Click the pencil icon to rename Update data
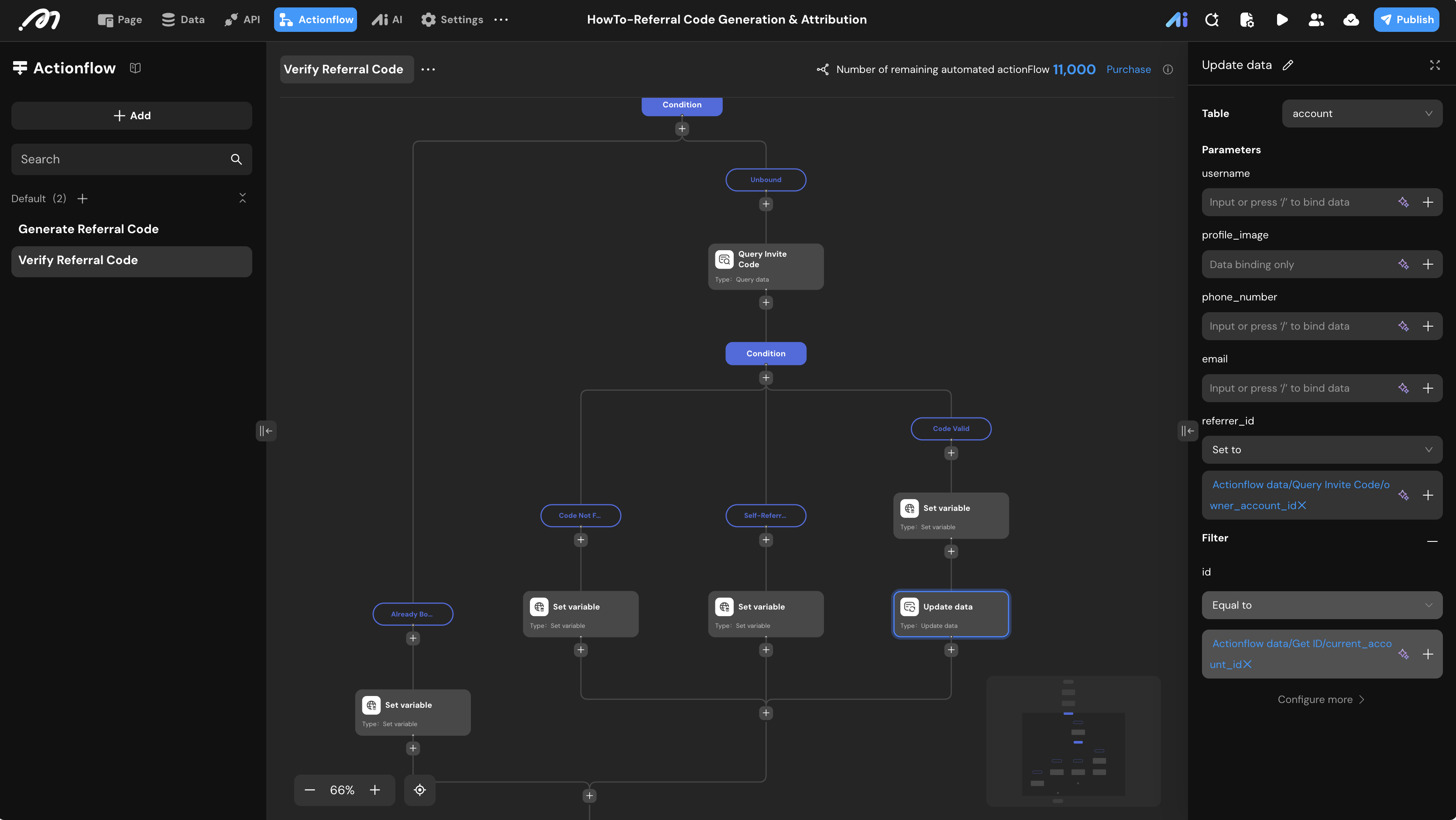This screenshot has width=1456, height=820. coord(1288,65)
